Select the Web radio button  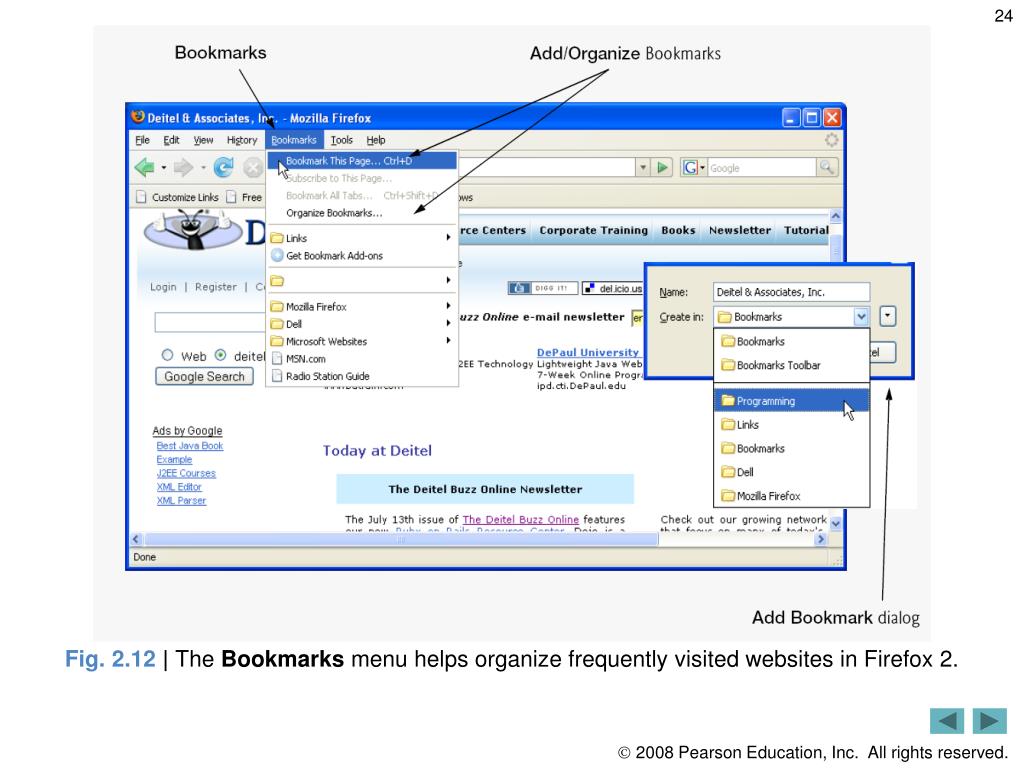(x=167, y=355)
